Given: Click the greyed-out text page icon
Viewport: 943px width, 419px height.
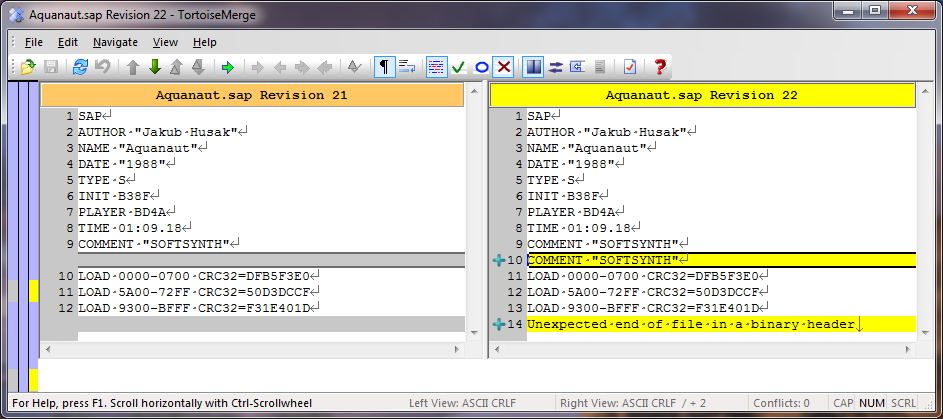Looking at the screenshot, I should click(x=600, y=67).
